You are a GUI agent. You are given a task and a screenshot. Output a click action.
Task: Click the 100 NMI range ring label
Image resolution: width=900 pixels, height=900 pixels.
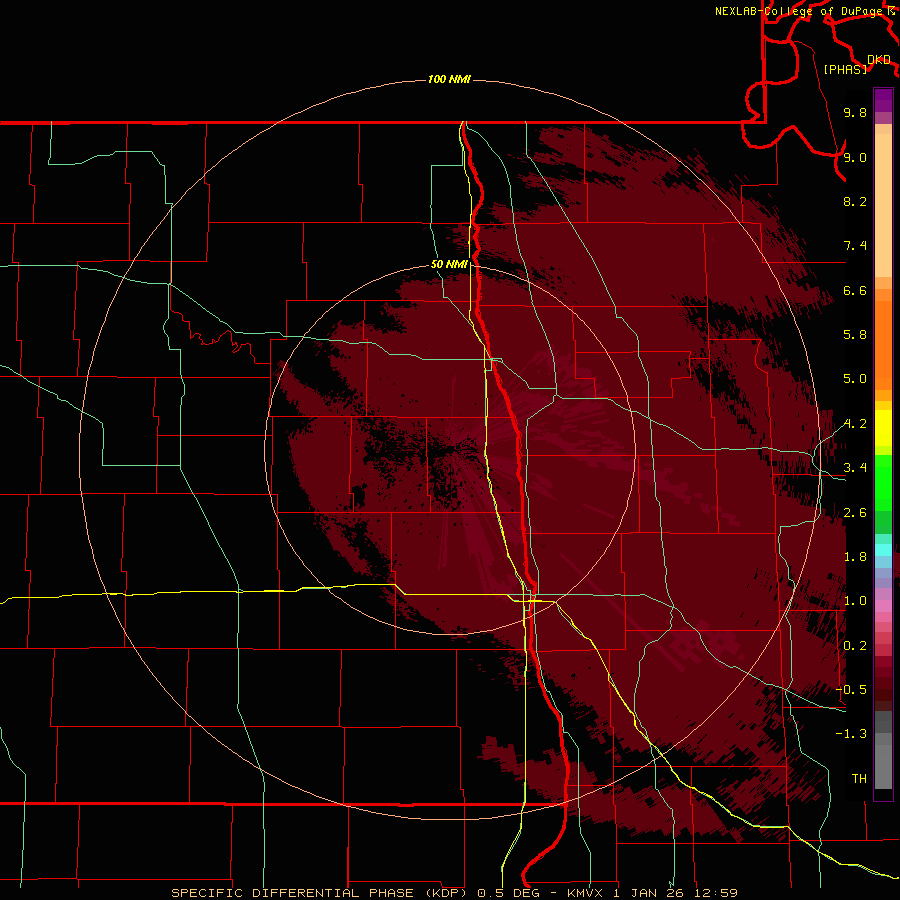tap(449, 79)
